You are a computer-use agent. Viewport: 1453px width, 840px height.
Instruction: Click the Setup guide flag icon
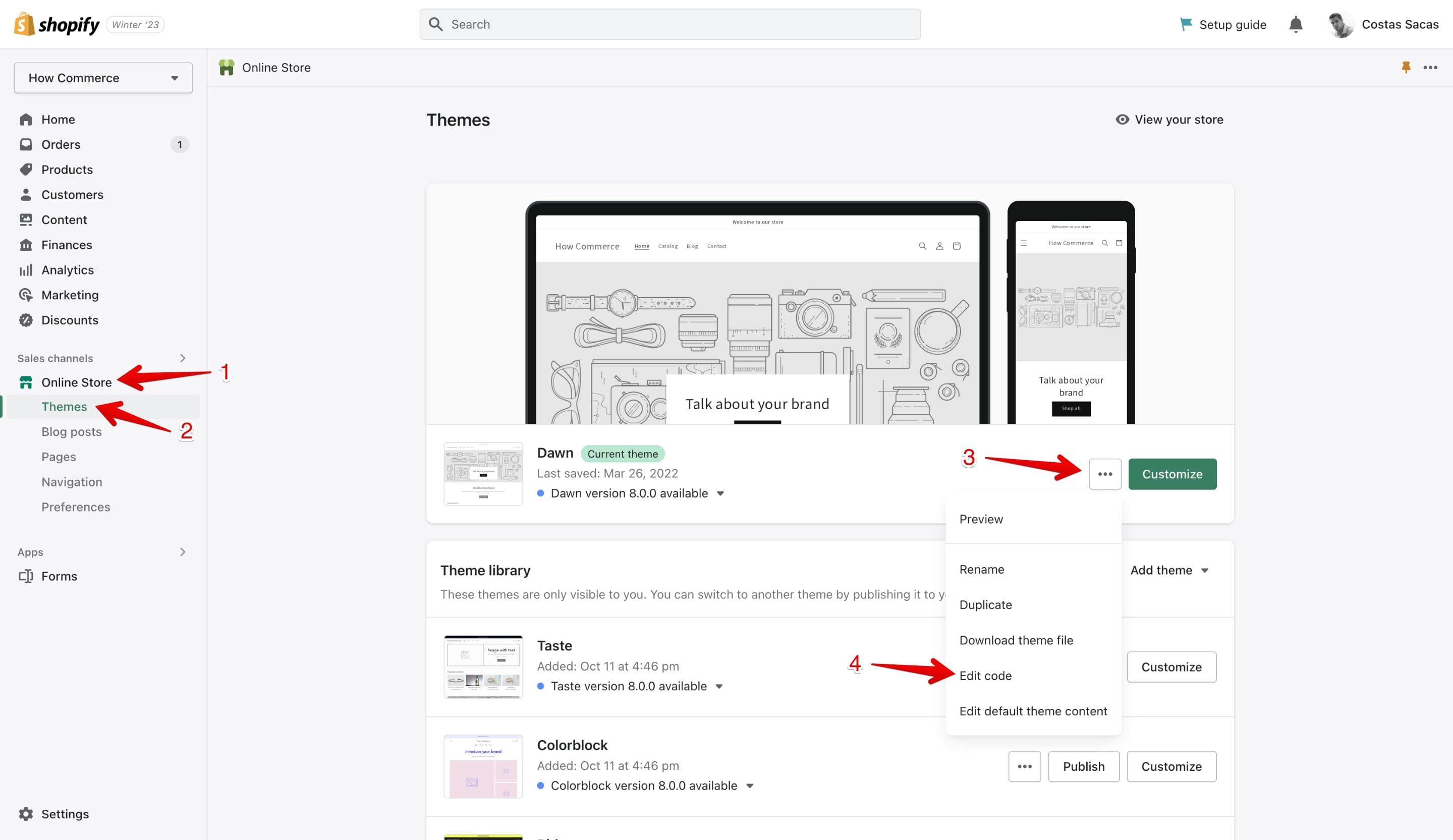click(1186, 24)
